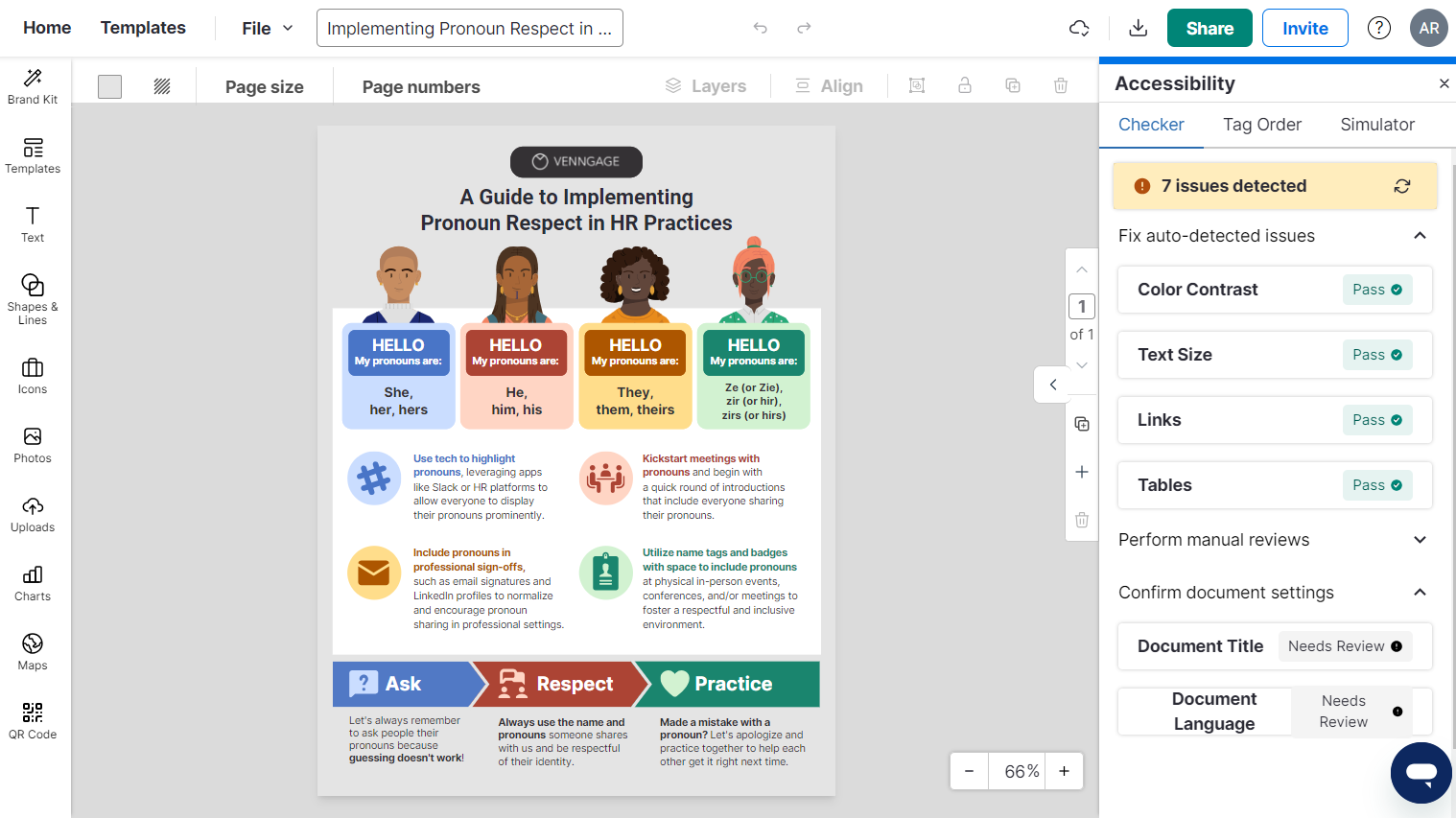Click the document title input field
The width and height of the screenshot is (1456, 818).
[469, 28]
